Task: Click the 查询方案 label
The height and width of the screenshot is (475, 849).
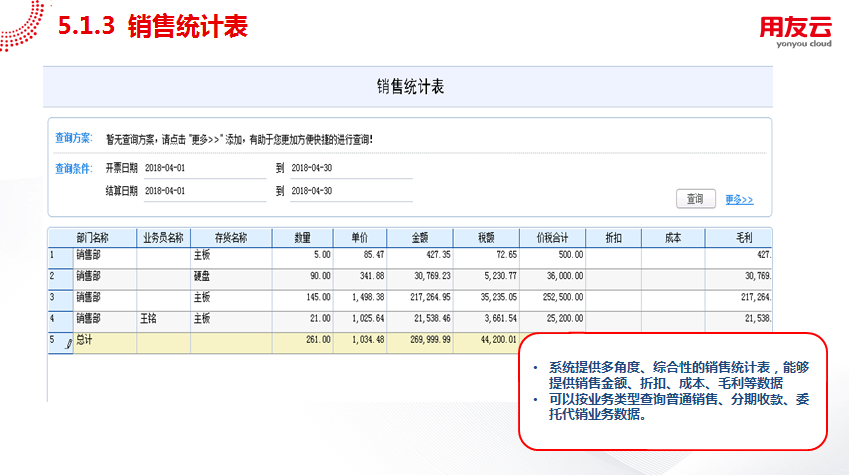Action: click(73, 138)
